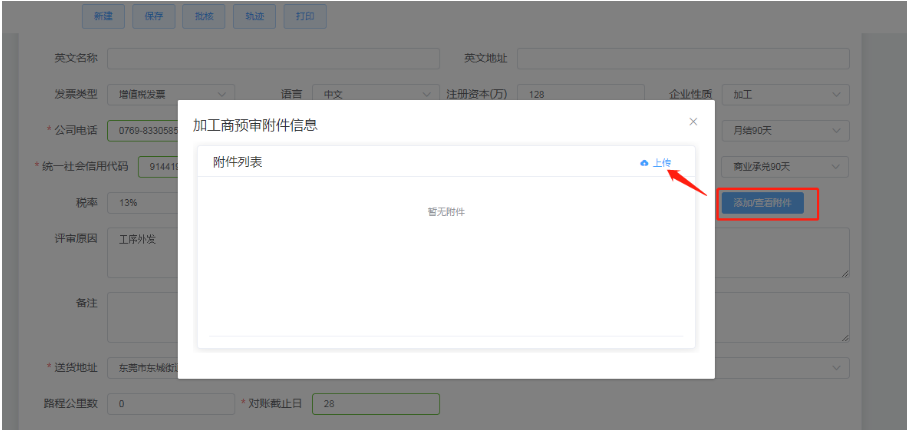Click the cloud upload icon
This screenshot has width=907, height=430.
click(x=644, y=163)
